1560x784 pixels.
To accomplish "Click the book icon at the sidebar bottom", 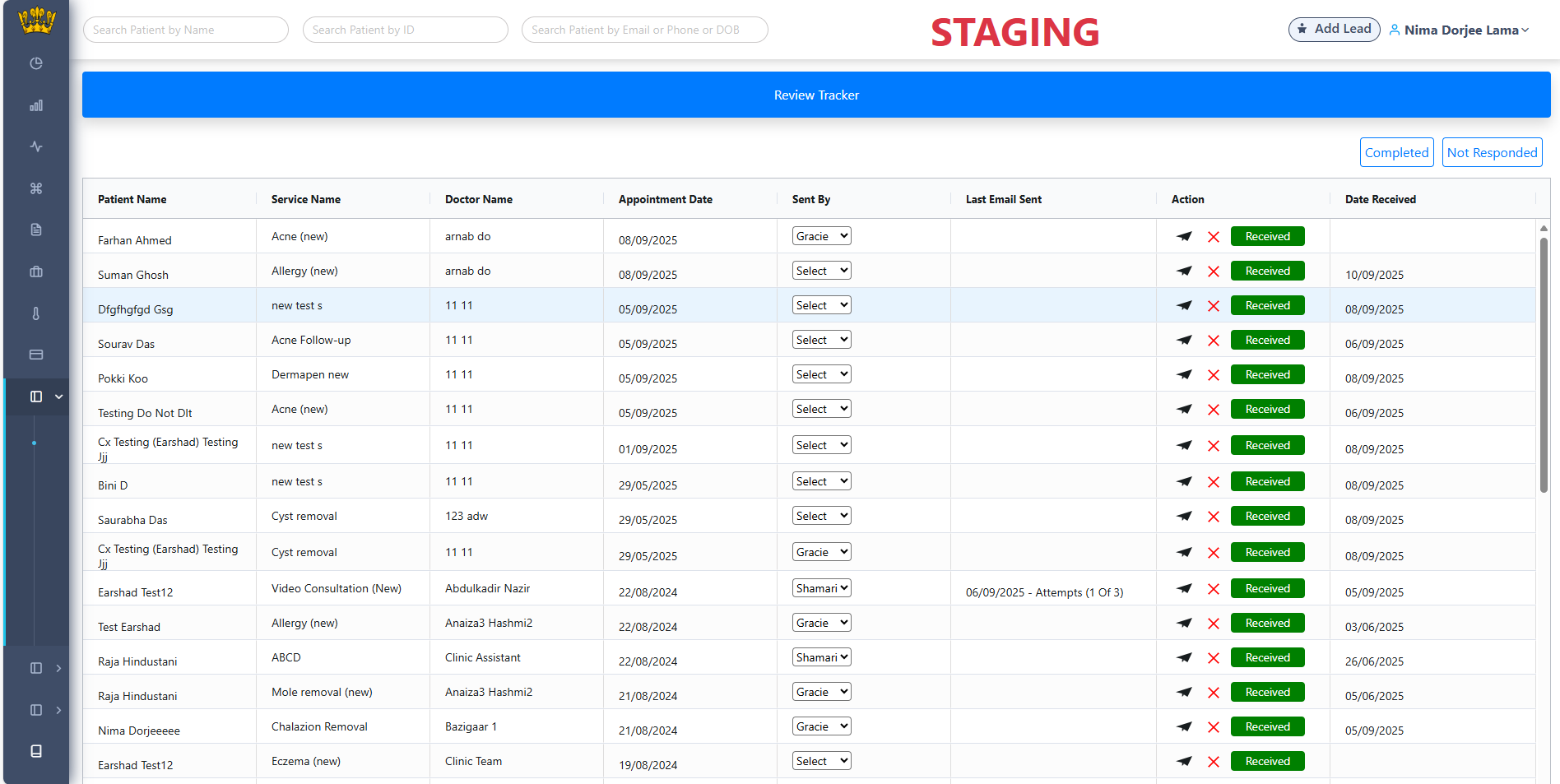I will [x=36, y=751].
